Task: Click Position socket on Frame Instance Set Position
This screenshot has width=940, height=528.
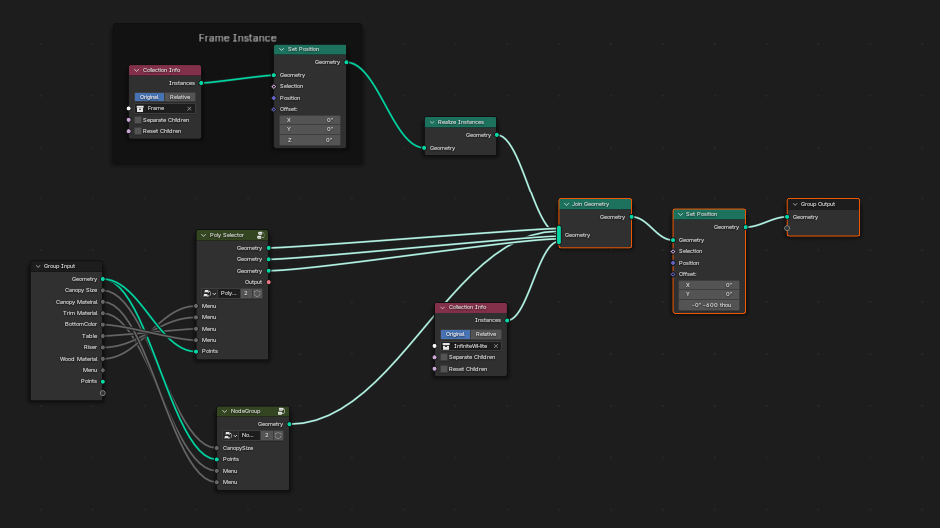Action: (x=274, y=98)
